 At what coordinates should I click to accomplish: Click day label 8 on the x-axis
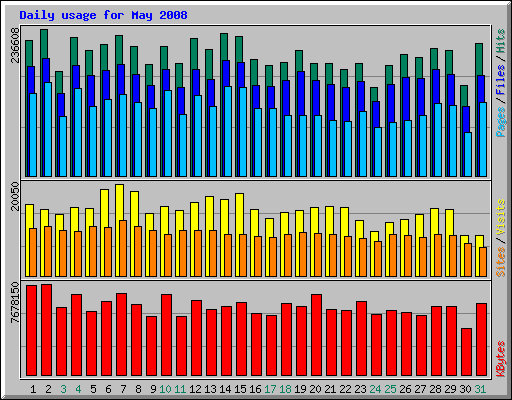click(138, 389)
